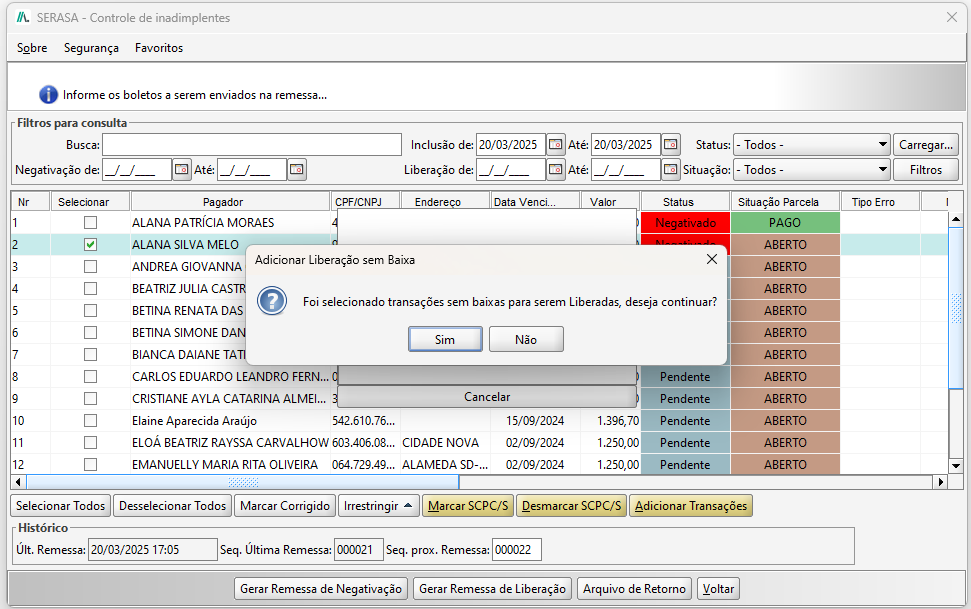Tick checkbox for BIANCA DAIANE row

coord(90,354)
